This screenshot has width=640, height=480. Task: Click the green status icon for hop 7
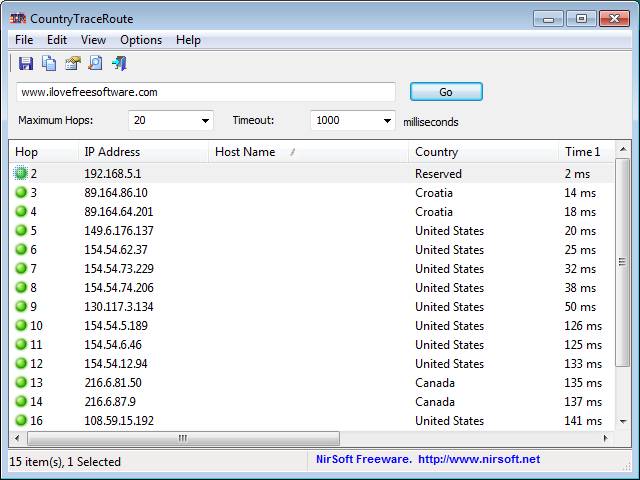(x=21, y=268)
